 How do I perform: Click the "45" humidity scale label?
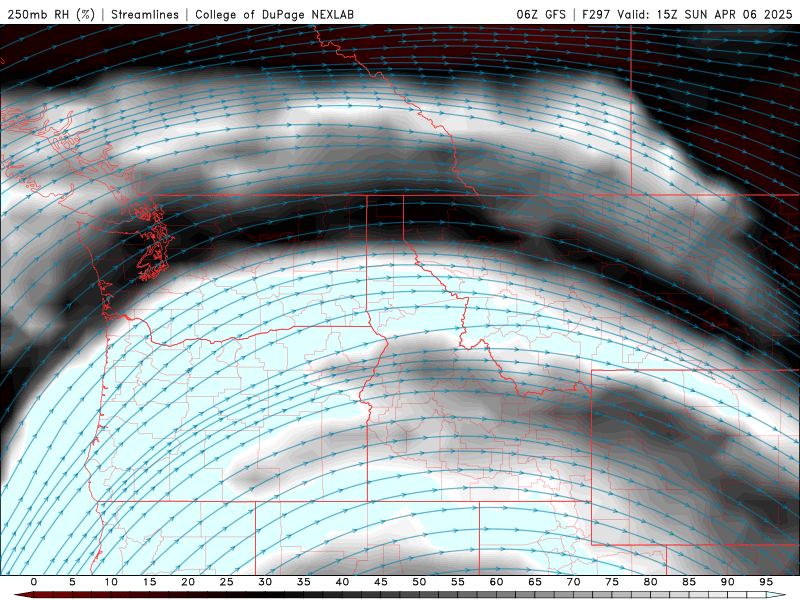pyautogui.click(x=381, y=582)
